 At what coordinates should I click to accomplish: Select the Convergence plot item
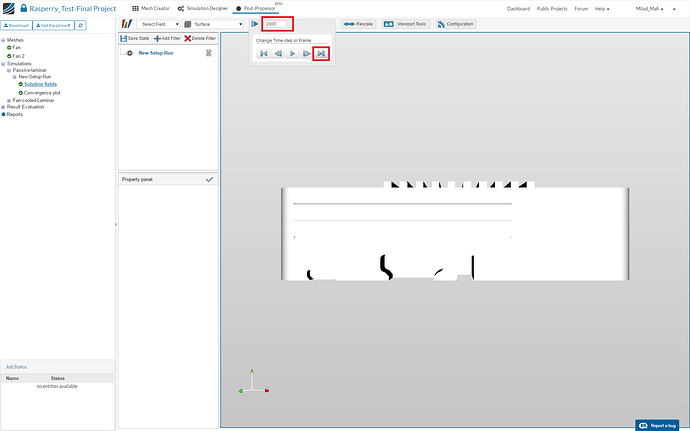[42, 93]
